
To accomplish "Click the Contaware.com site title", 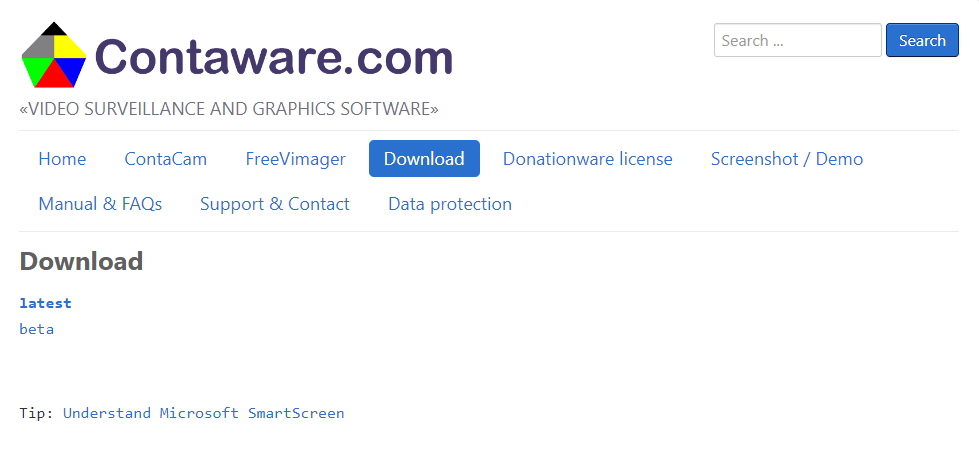I will pos(274,57).
